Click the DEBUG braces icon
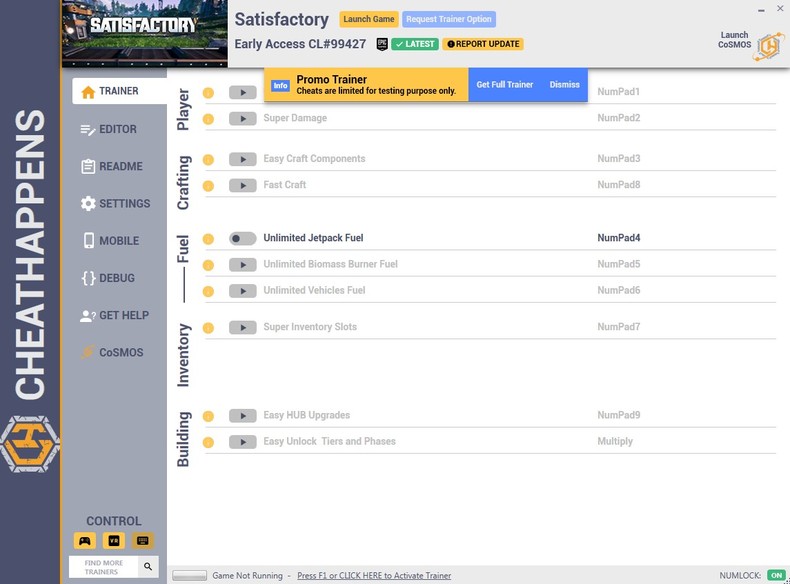Screen dimensions: 790x584 pos(88,278)
